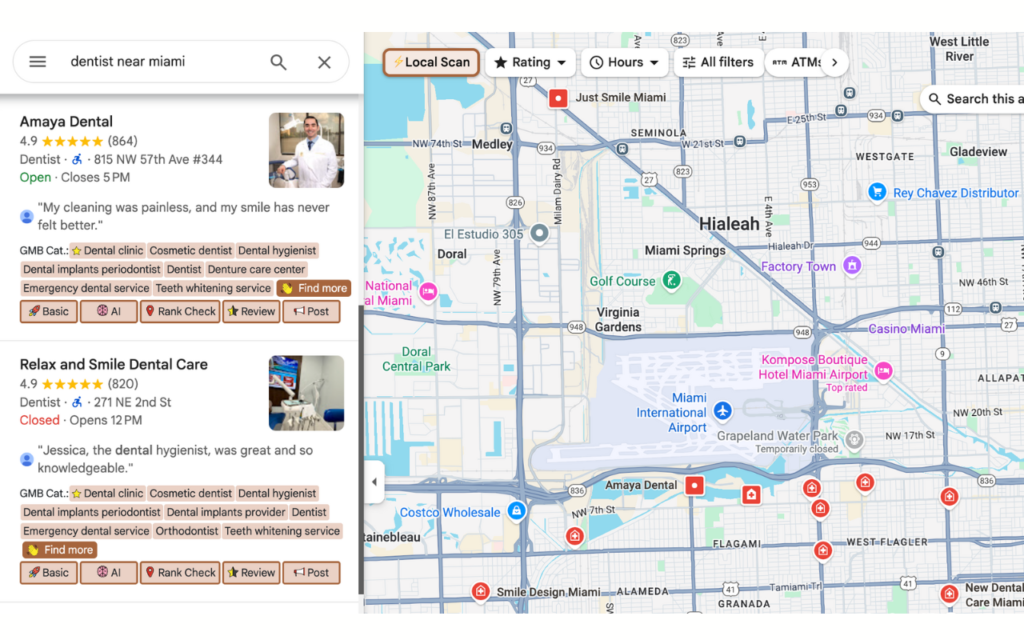
Task: Open the AI audit for Amaya Dental
Action: click(107, 311)
